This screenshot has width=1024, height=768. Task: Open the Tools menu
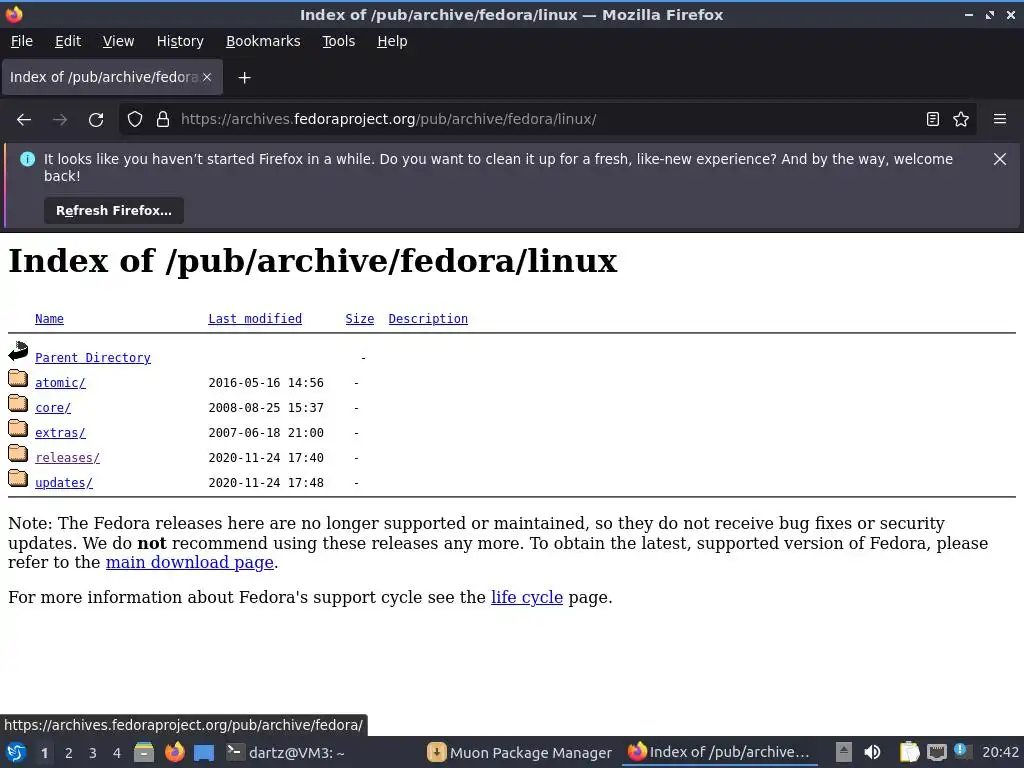click(x=338, y=41)
